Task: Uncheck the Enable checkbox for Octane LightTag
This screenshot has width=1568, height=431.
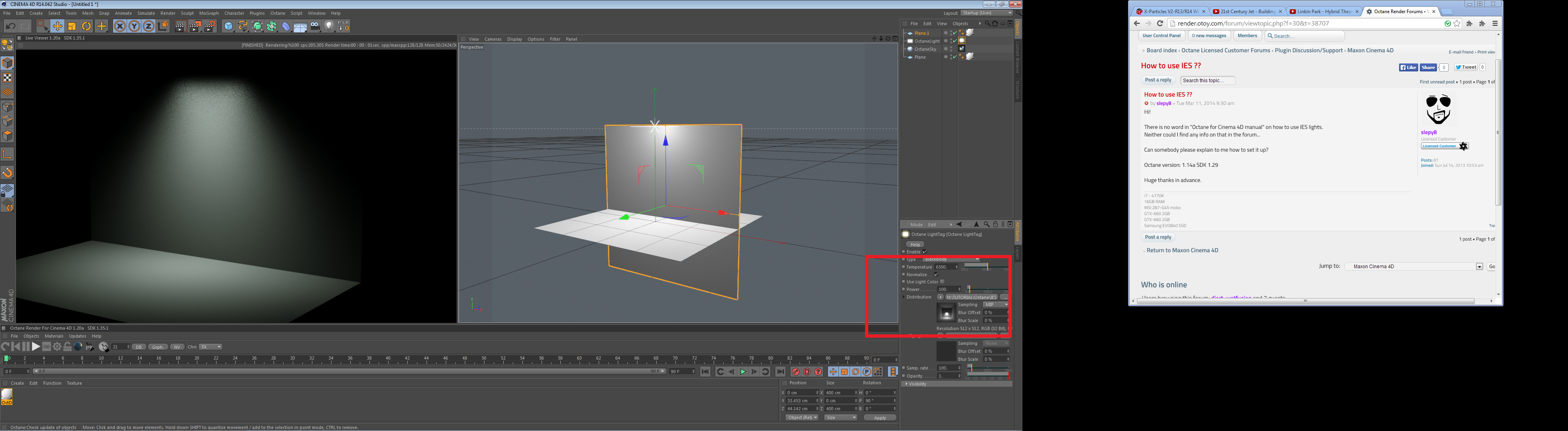Action: pyautogui.click(x=925, y=252)
